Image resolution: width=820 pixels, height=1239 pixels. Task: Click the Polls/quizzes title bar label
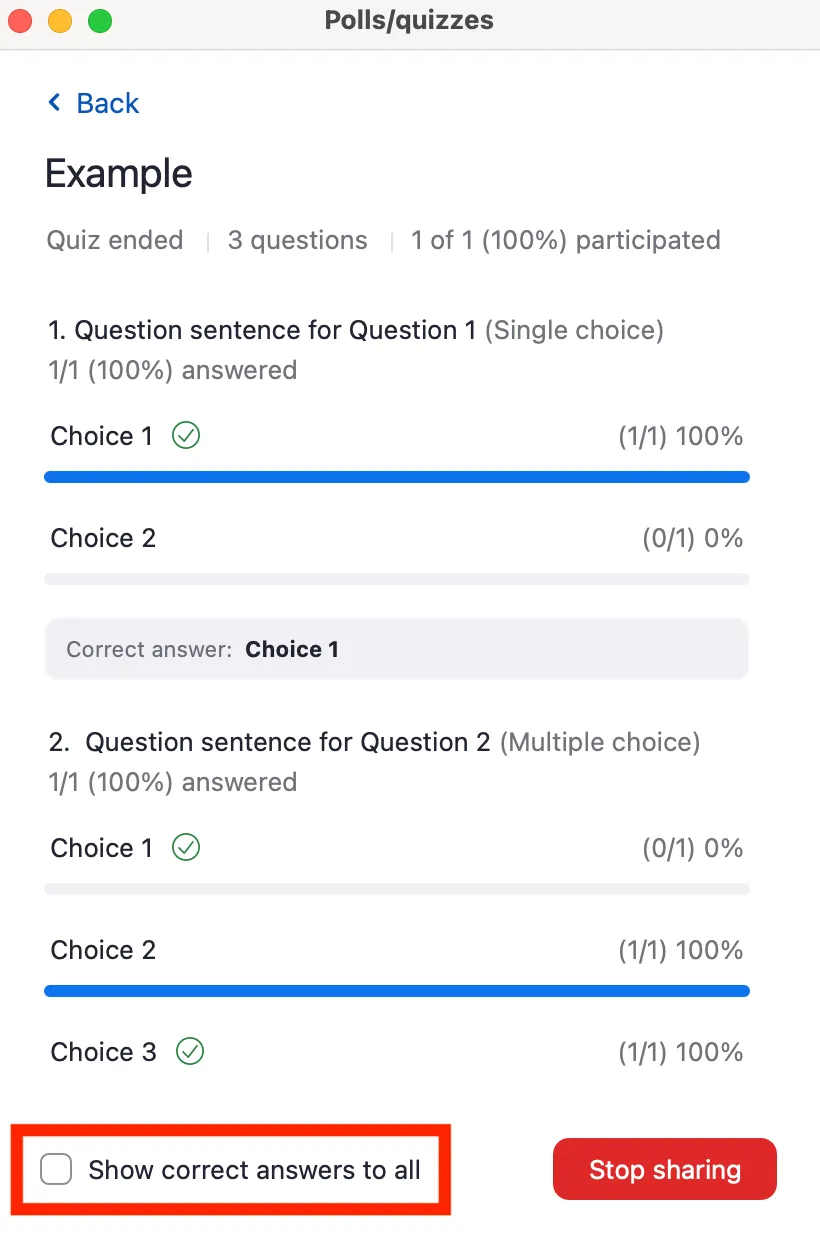tap(409, 20)
